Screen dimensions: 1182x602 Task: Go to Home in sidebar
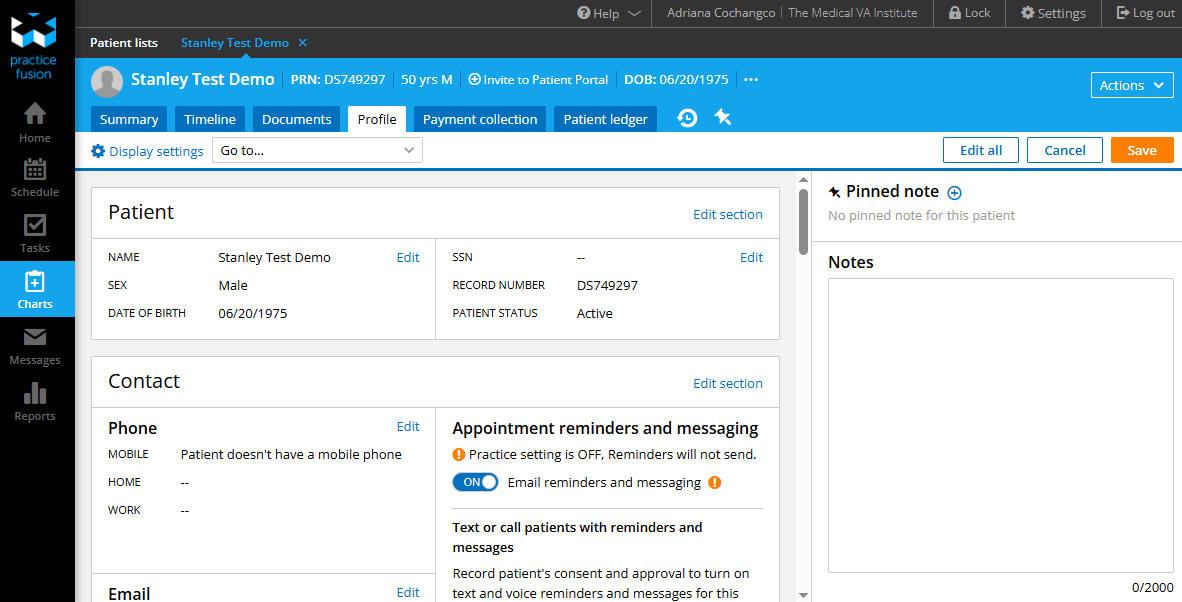pyautogui.click(x=35, y=122)
